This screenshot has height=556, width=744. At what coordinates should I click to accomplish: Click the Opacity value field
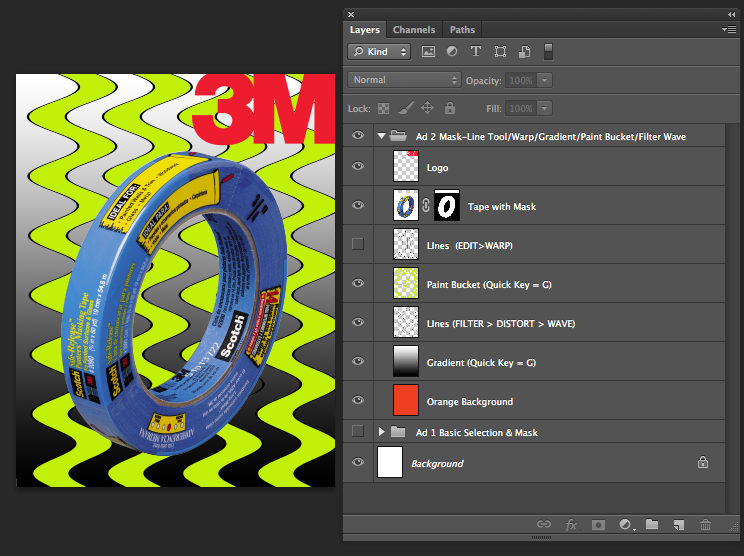(x=521, y=80)
